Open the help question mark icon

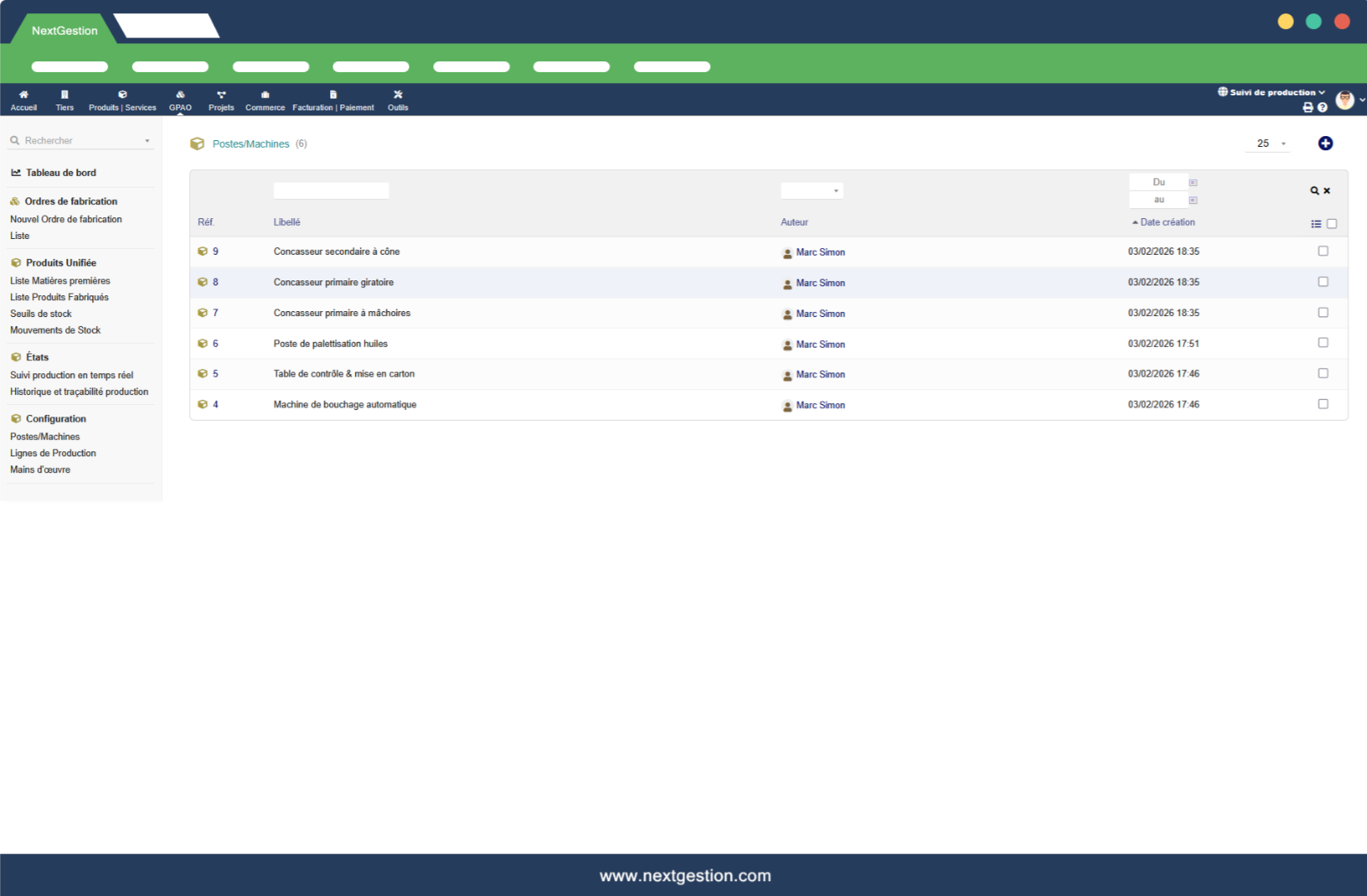1322,107
